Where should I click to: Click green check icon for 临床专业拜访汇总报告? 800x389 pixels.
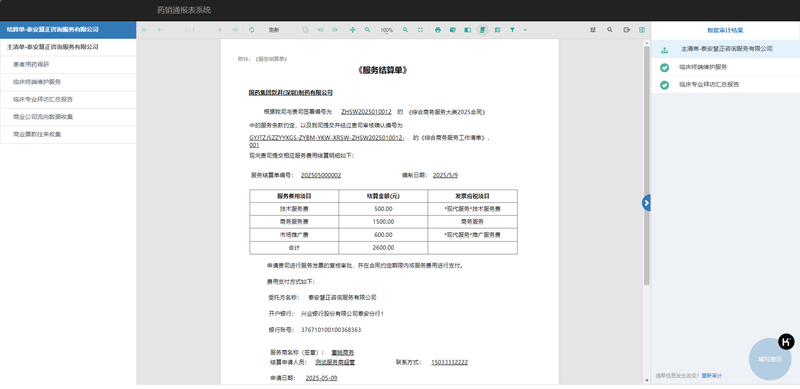coord(664,85)
